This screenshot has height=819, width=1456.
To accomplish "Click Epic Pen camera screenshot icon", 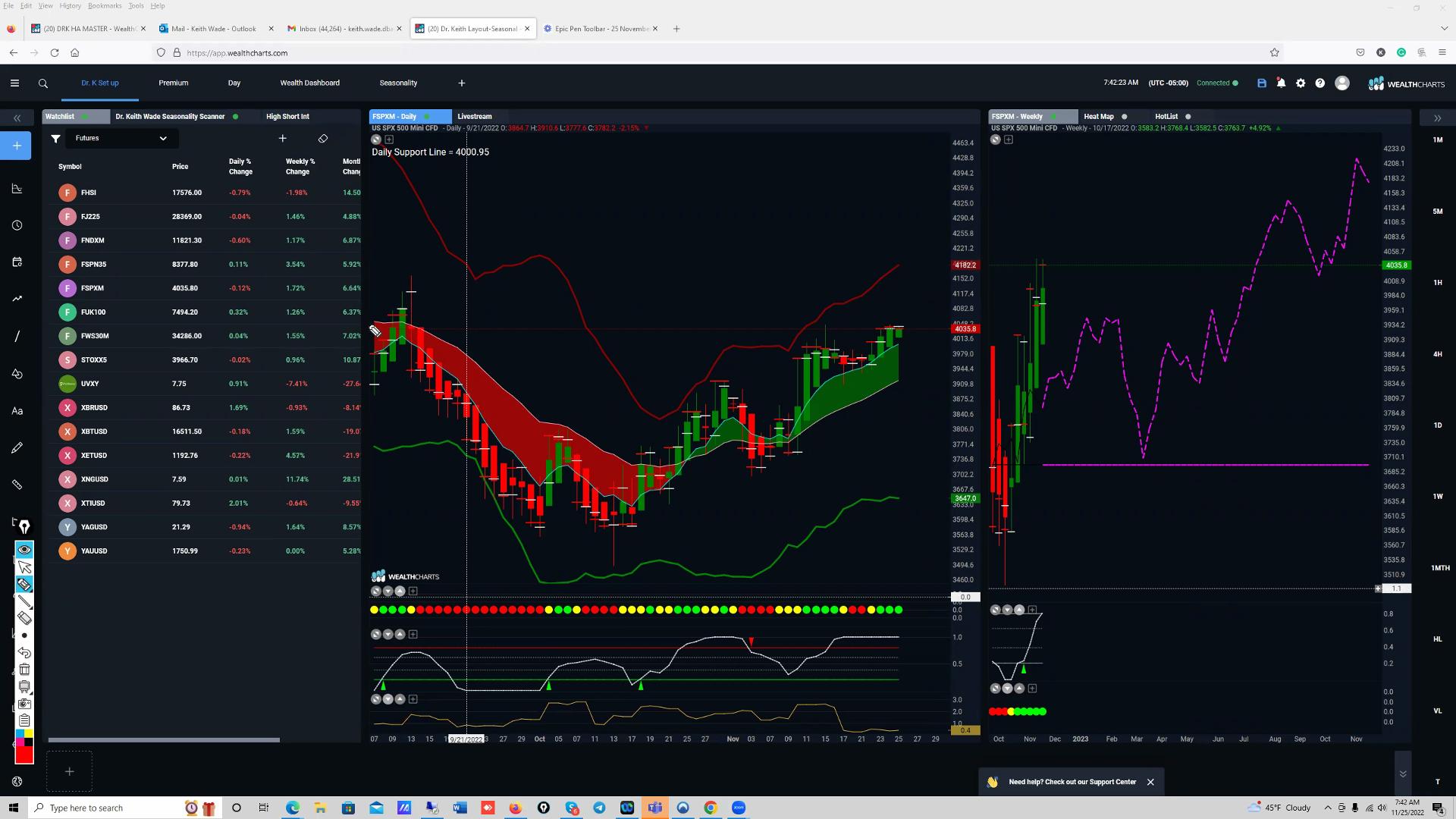I will (24, 704).
